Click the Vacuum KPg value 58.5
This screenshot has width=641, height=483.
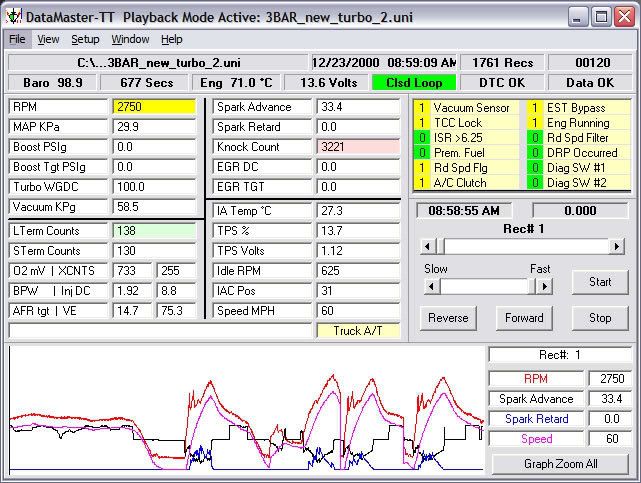pos(154,207)
